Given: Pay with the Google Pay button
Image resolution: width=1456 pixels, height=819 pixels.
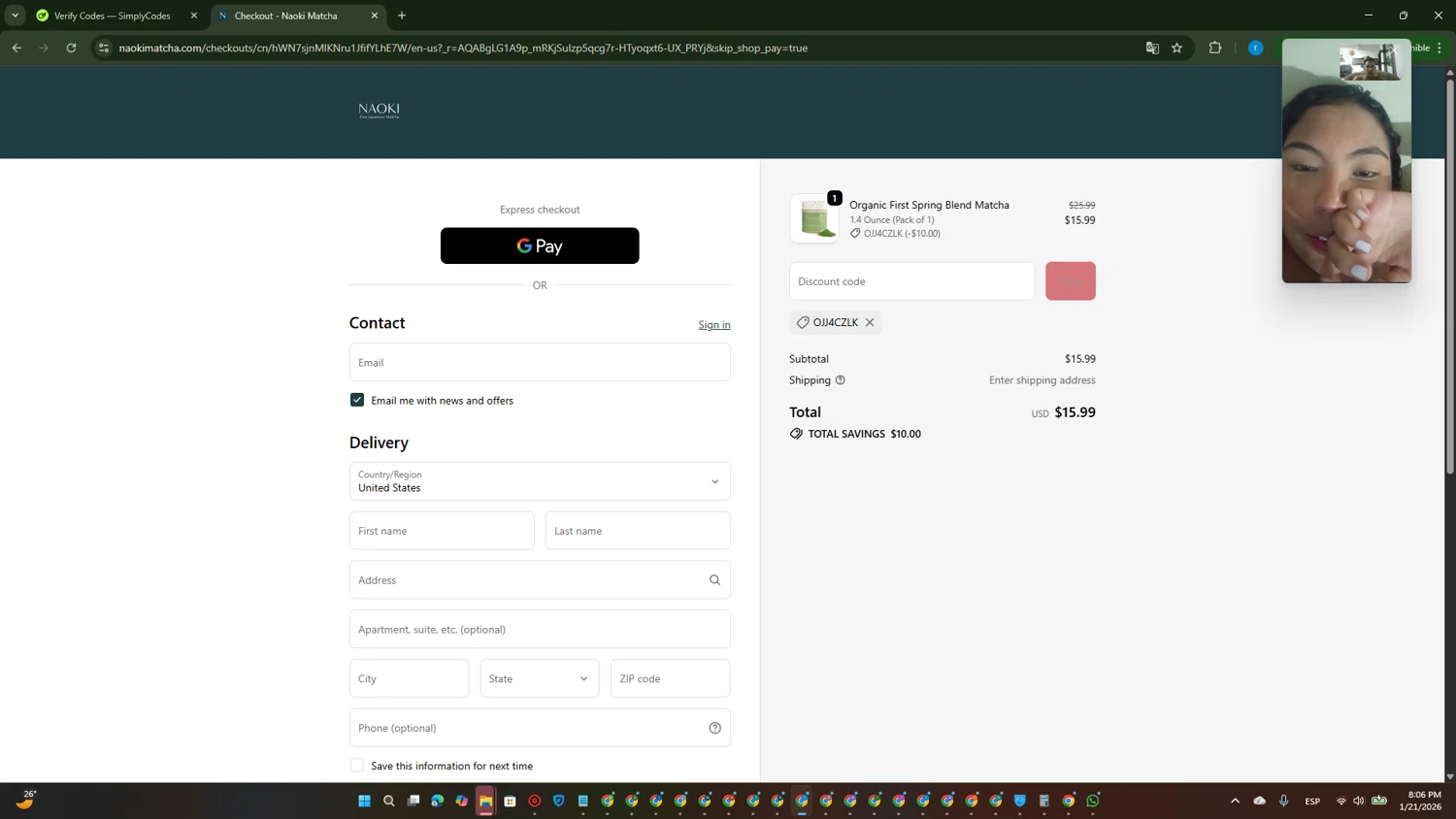Looking at the screenshot, I should point(540,246).
